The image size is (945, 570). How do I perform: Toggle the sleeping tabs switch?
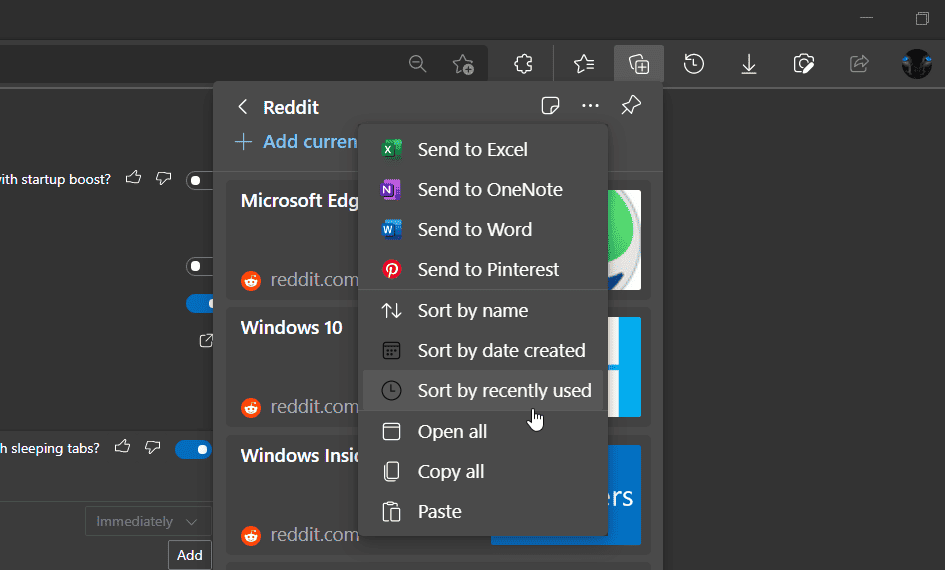point(193,449)
